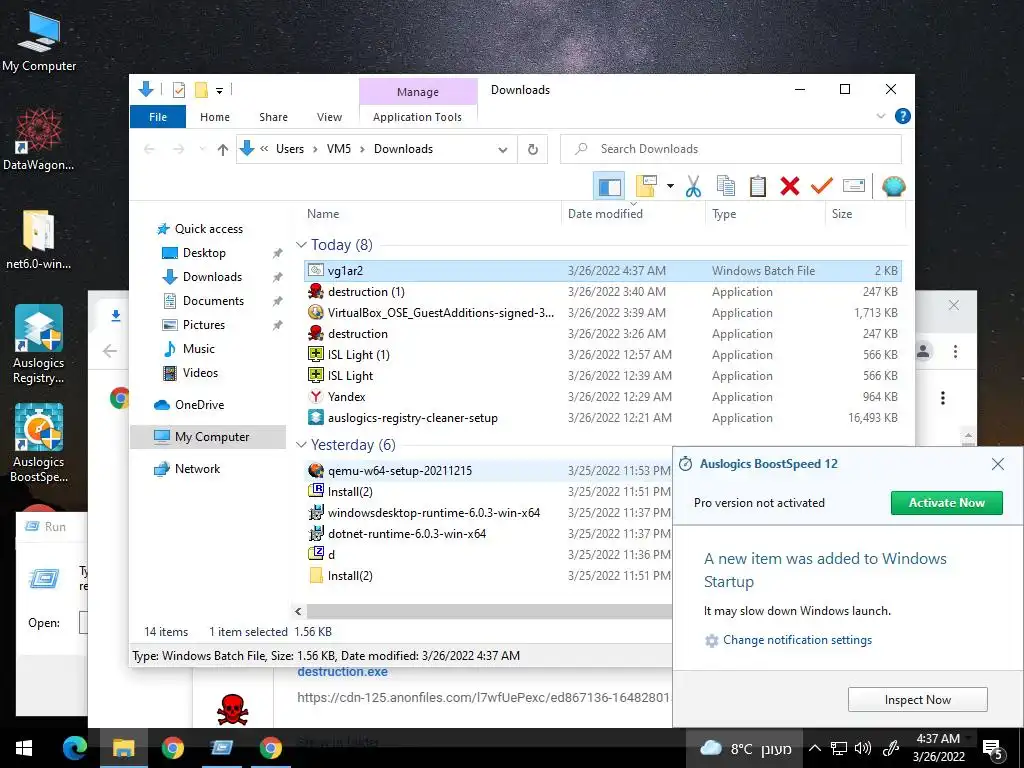The width and height of the screenshot is (1024, 768).
Task: Collapse the Yesterday (6) group
Action: (301, 445)
